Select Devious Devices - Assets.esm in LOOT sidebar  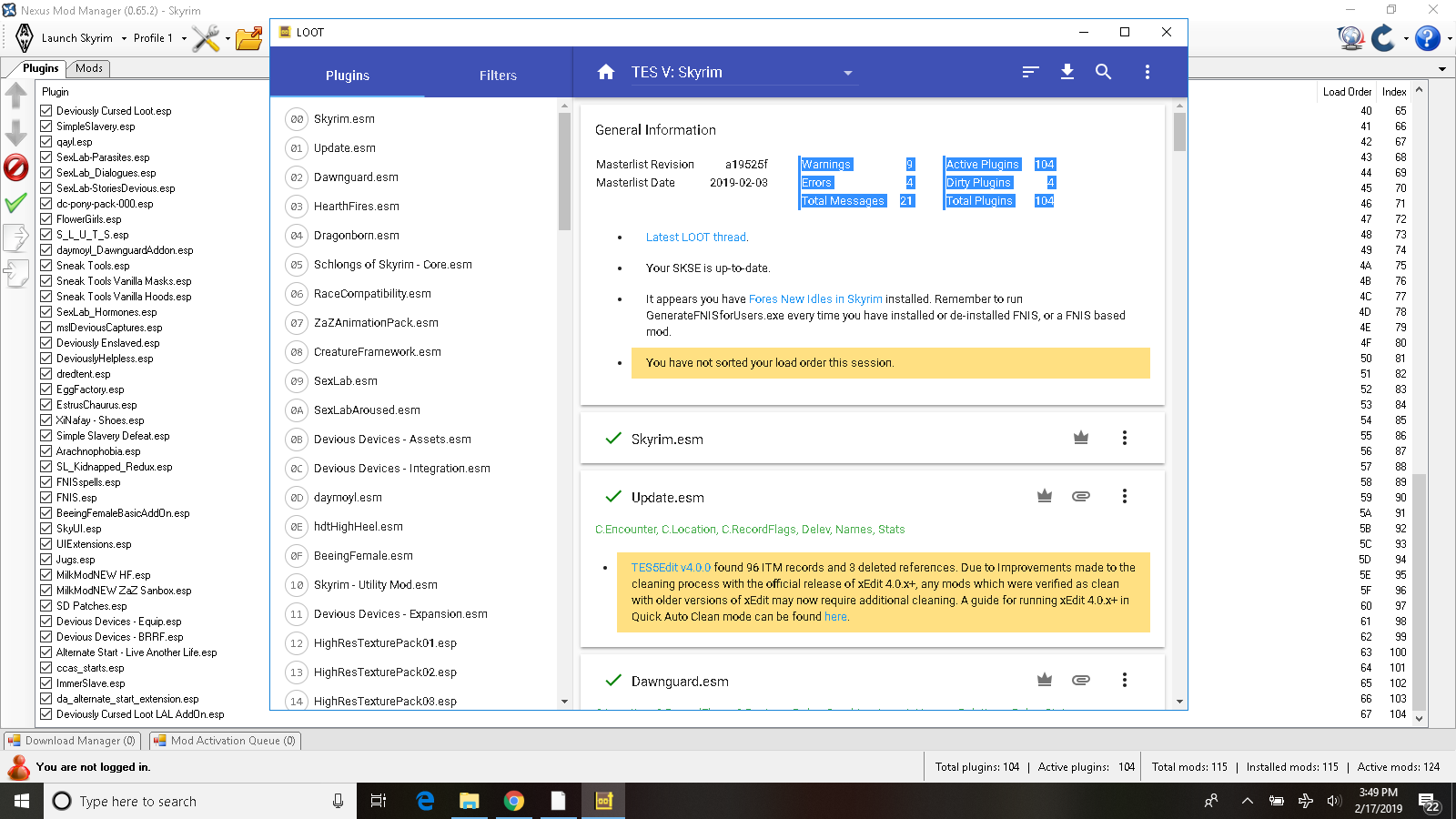(392, 440)
